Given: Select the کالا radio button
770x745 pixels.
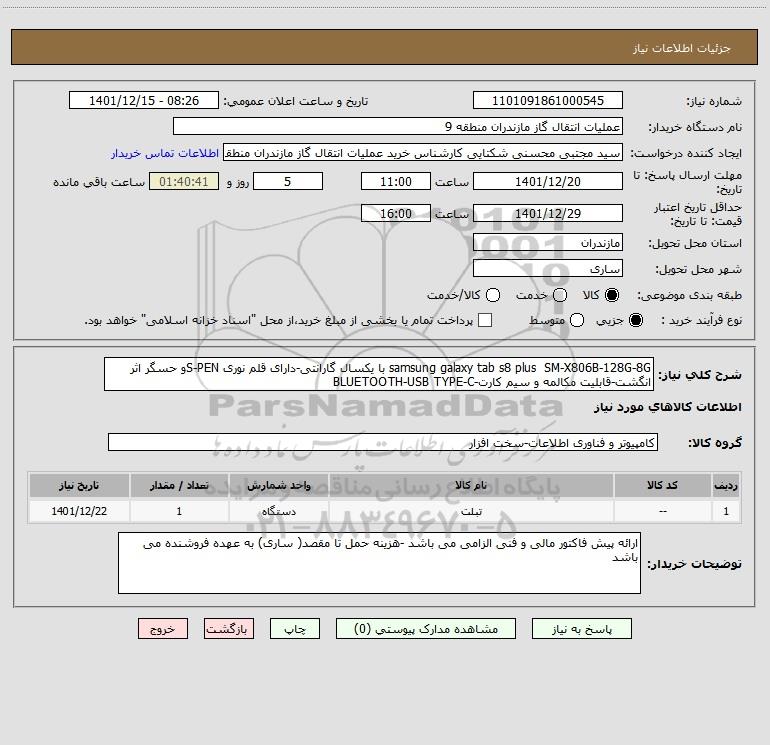Looking at the screenshot, I should point(612,295).
